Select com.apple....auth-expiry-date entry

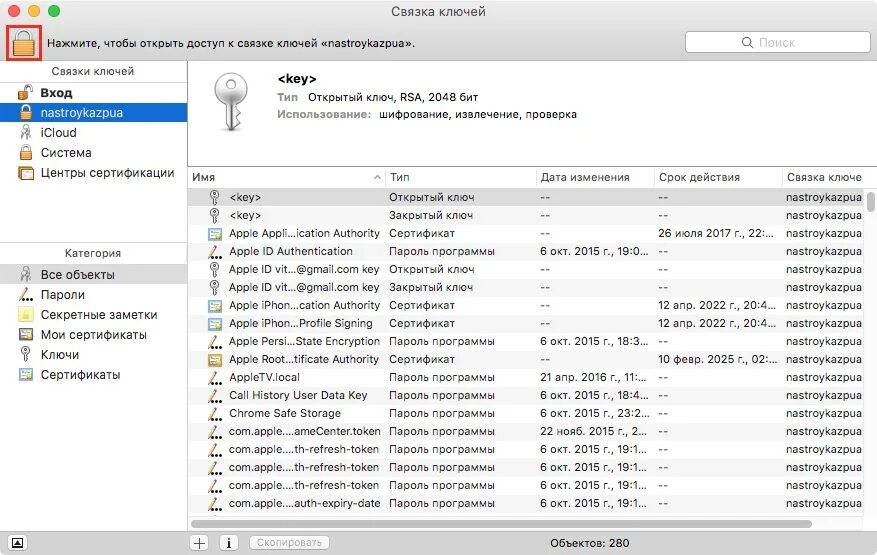click(x=527, y=504)
